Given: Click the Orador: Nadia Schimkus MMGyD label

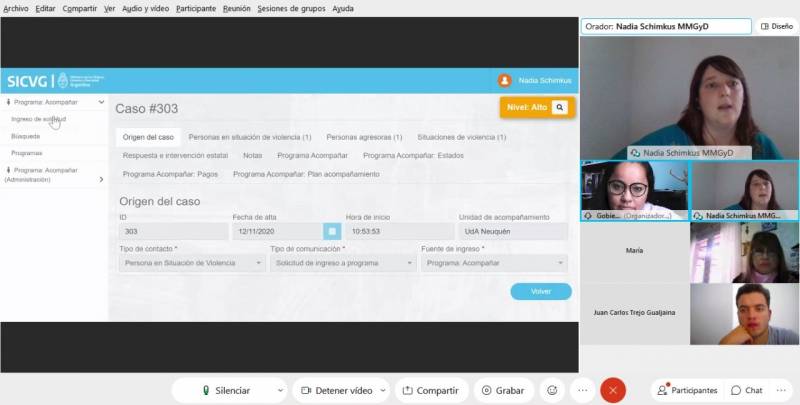Looking at the screenshot, I should [x=666, y=27].
